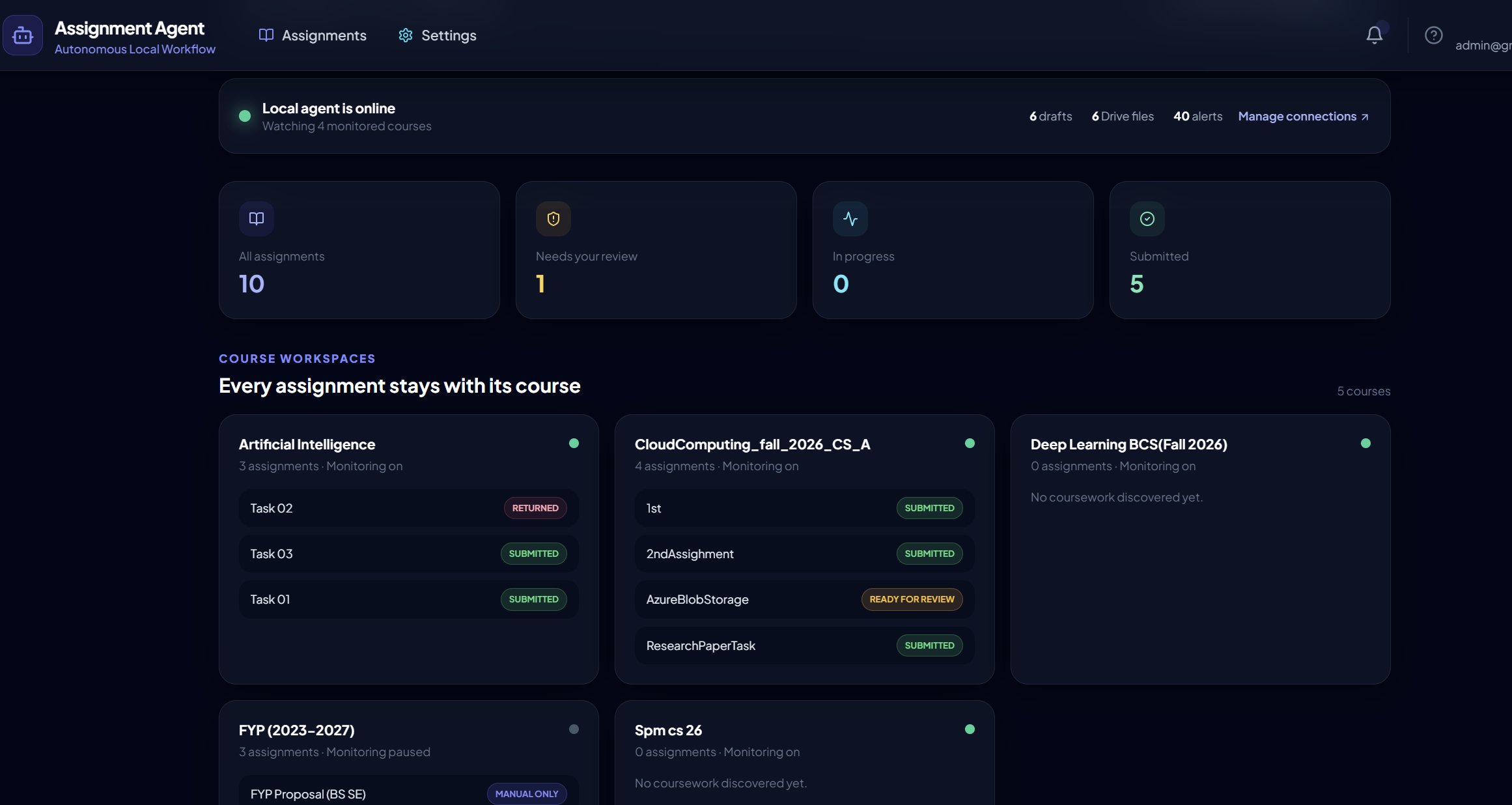The height and width of the screenshot is (805, 1512).
Task: Open the Task 03 assignment row
Action: (409, 554)
